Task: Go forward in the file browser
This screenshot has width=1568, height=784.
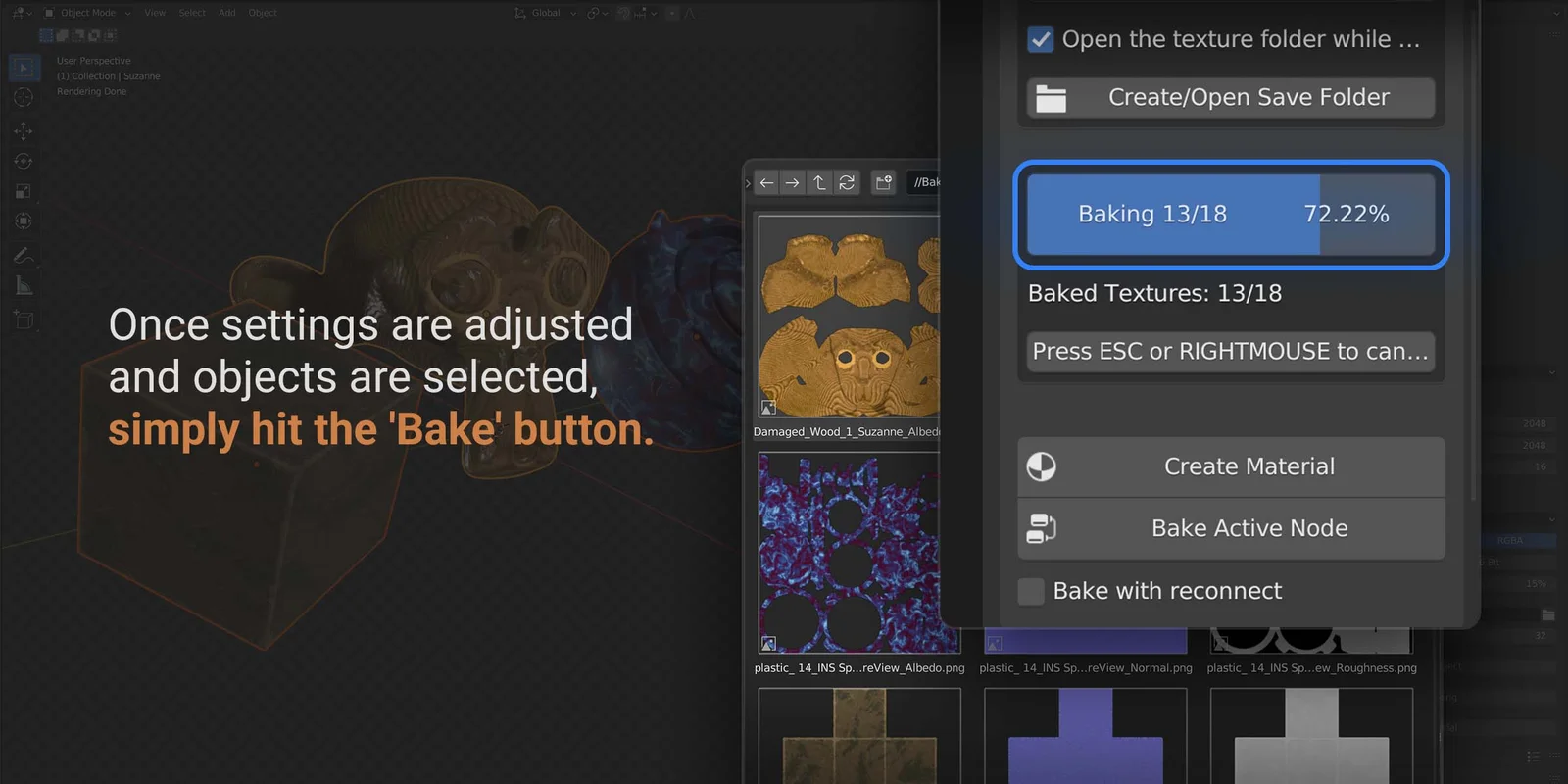Action: pyautogui.click(x=793, y=182)
